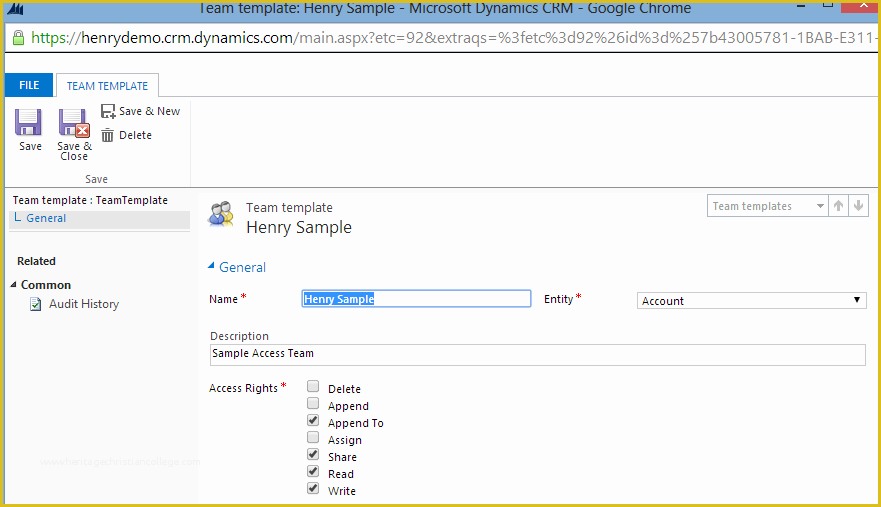Check the Assign access right

click(313, 437)
